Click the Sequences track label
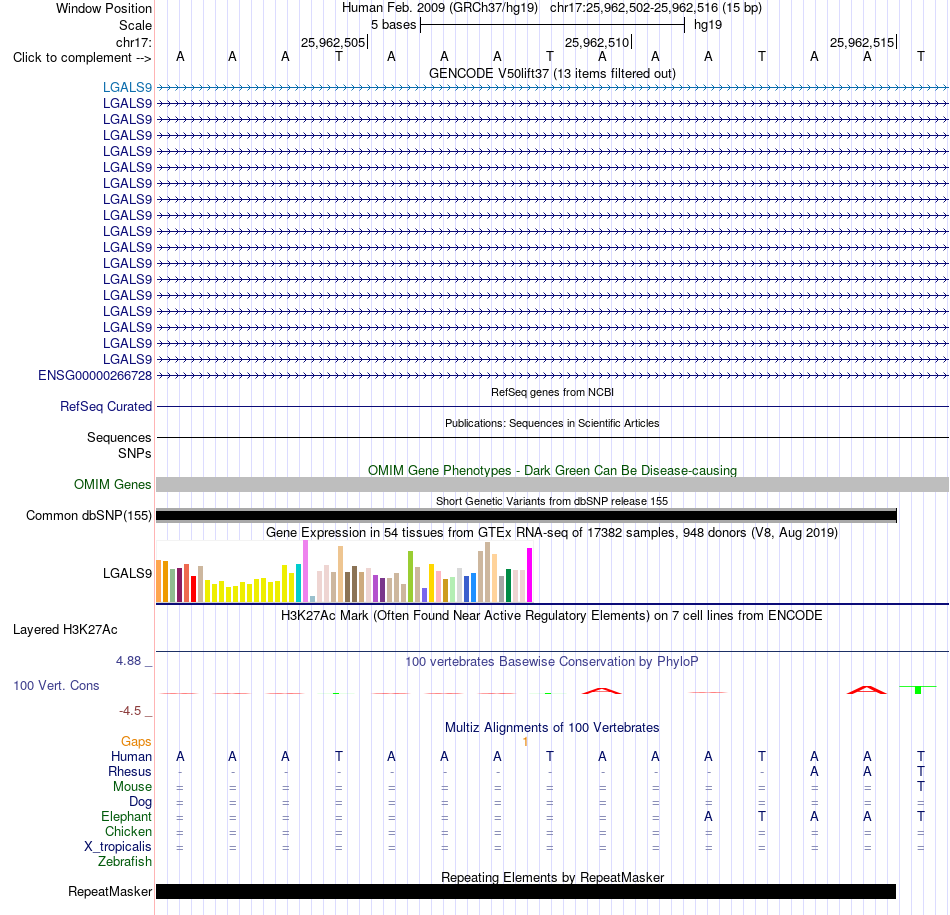Viewport: 950px width, 915px height. coord(119,438)
